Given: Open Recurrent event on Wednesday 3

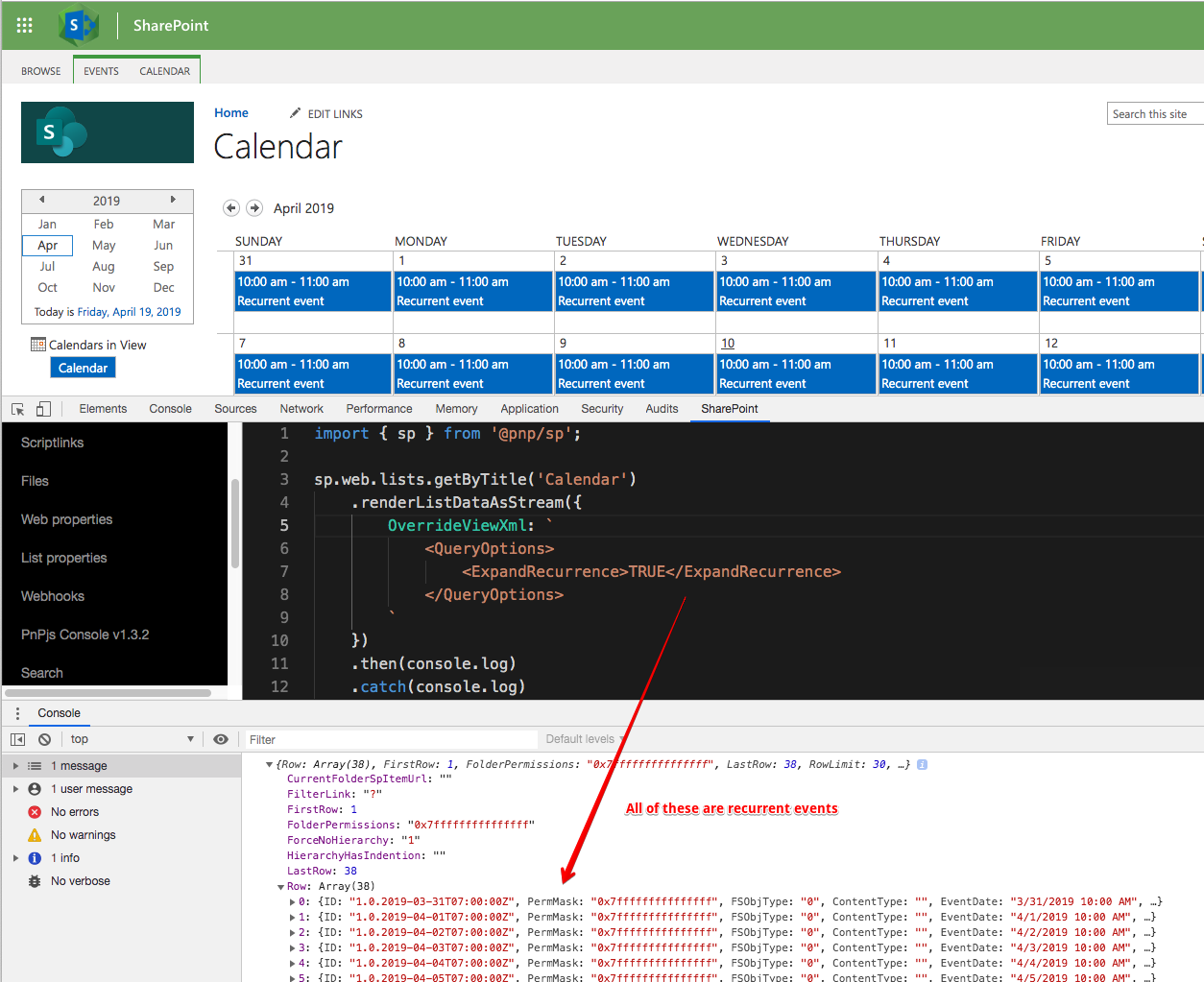Looking at the screenshot, I should point(797,291).
